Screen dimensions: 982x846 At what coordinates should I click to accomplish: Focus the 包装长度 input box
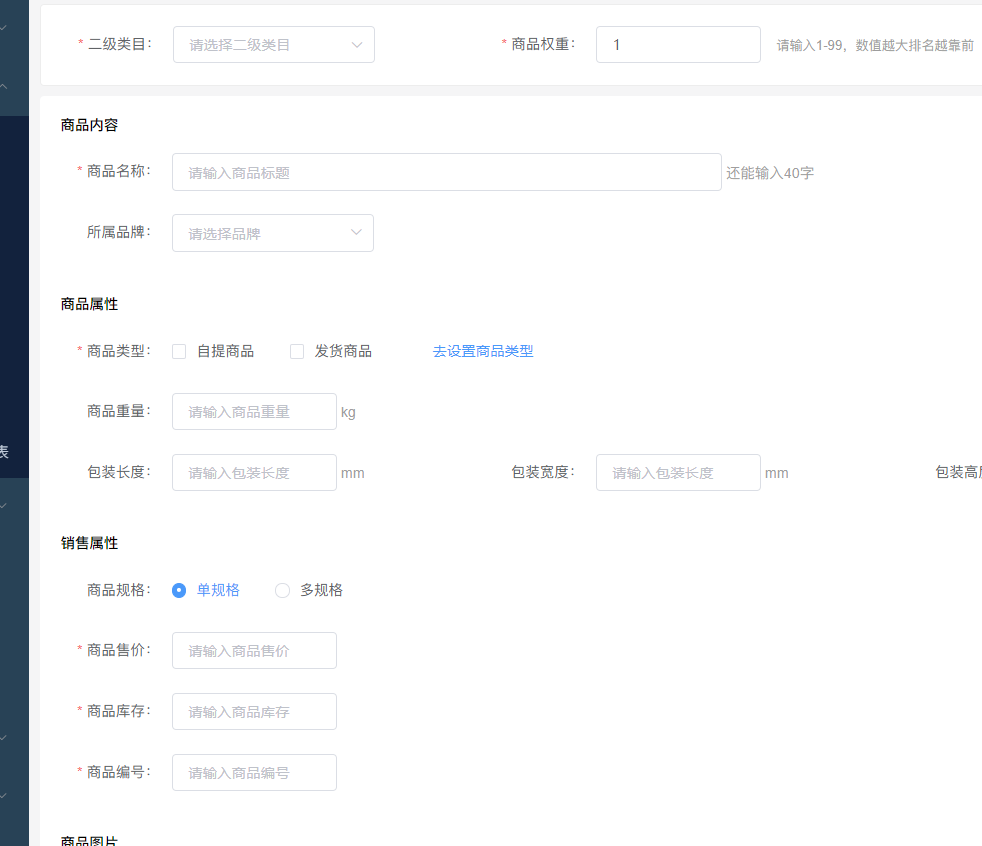254,473
